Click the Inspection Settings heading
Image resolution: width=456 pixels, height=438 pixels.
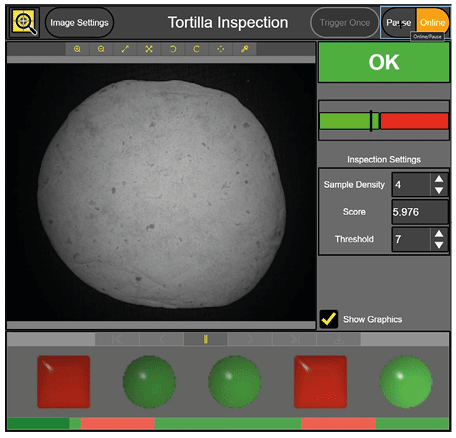point(384,159)
